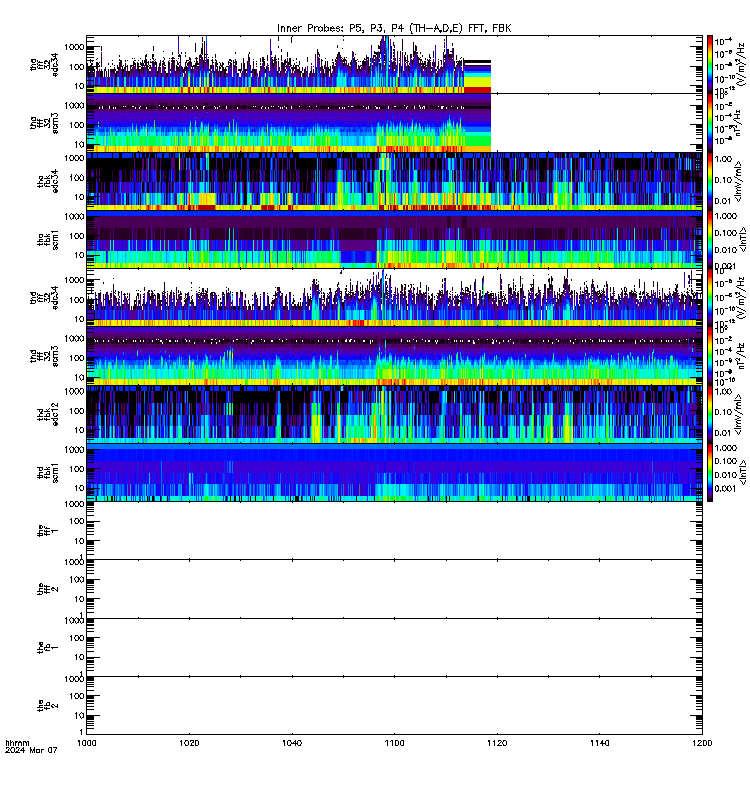The image size is (750, 800).
Task: Click the tha fbk edc34 mV/m color bar
Action: [710, 181]
